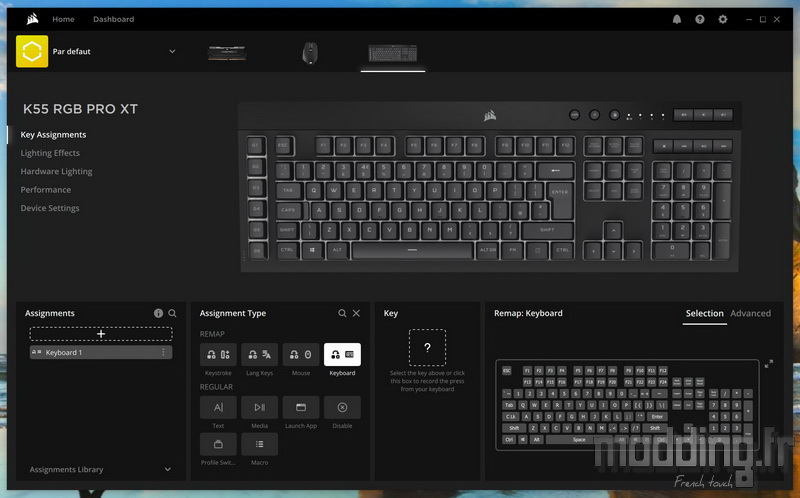This screenshot has height=498, width=800.
Task: Click ESC on small remap keyboard
Action: (x=506, y=370)
